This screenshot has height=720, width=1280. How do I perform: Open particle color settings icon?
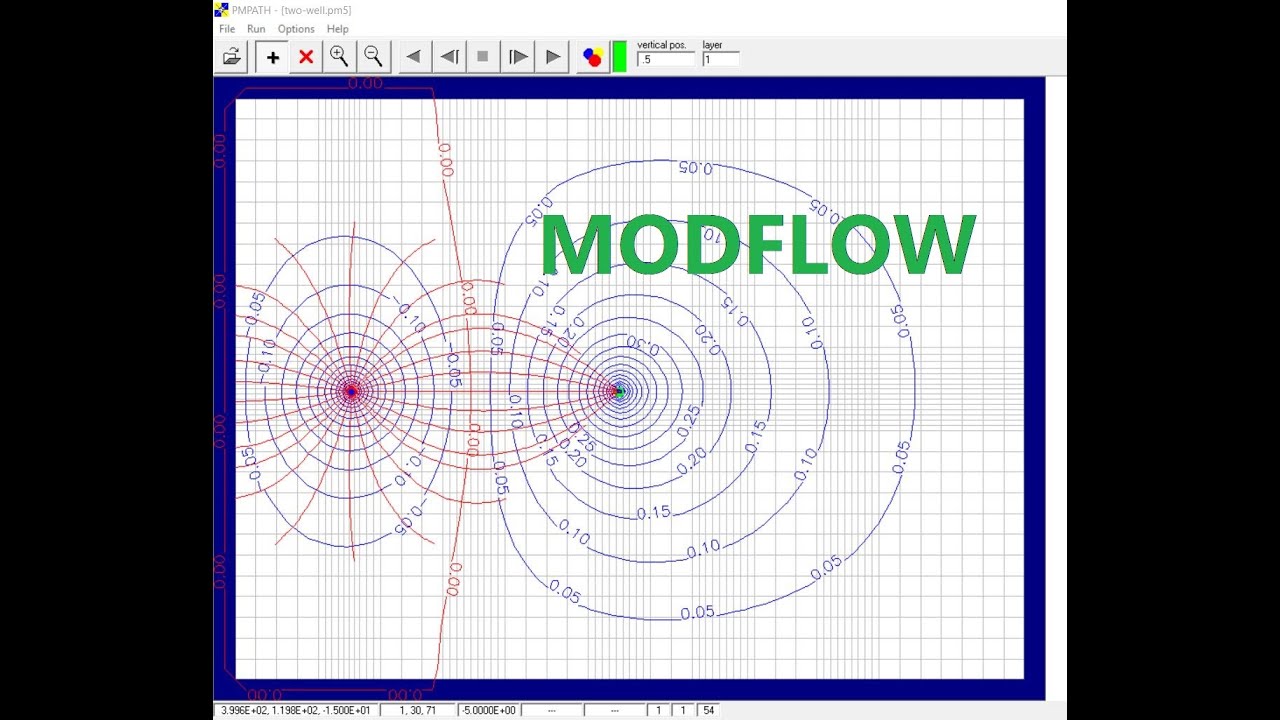[x=593, y=57]
